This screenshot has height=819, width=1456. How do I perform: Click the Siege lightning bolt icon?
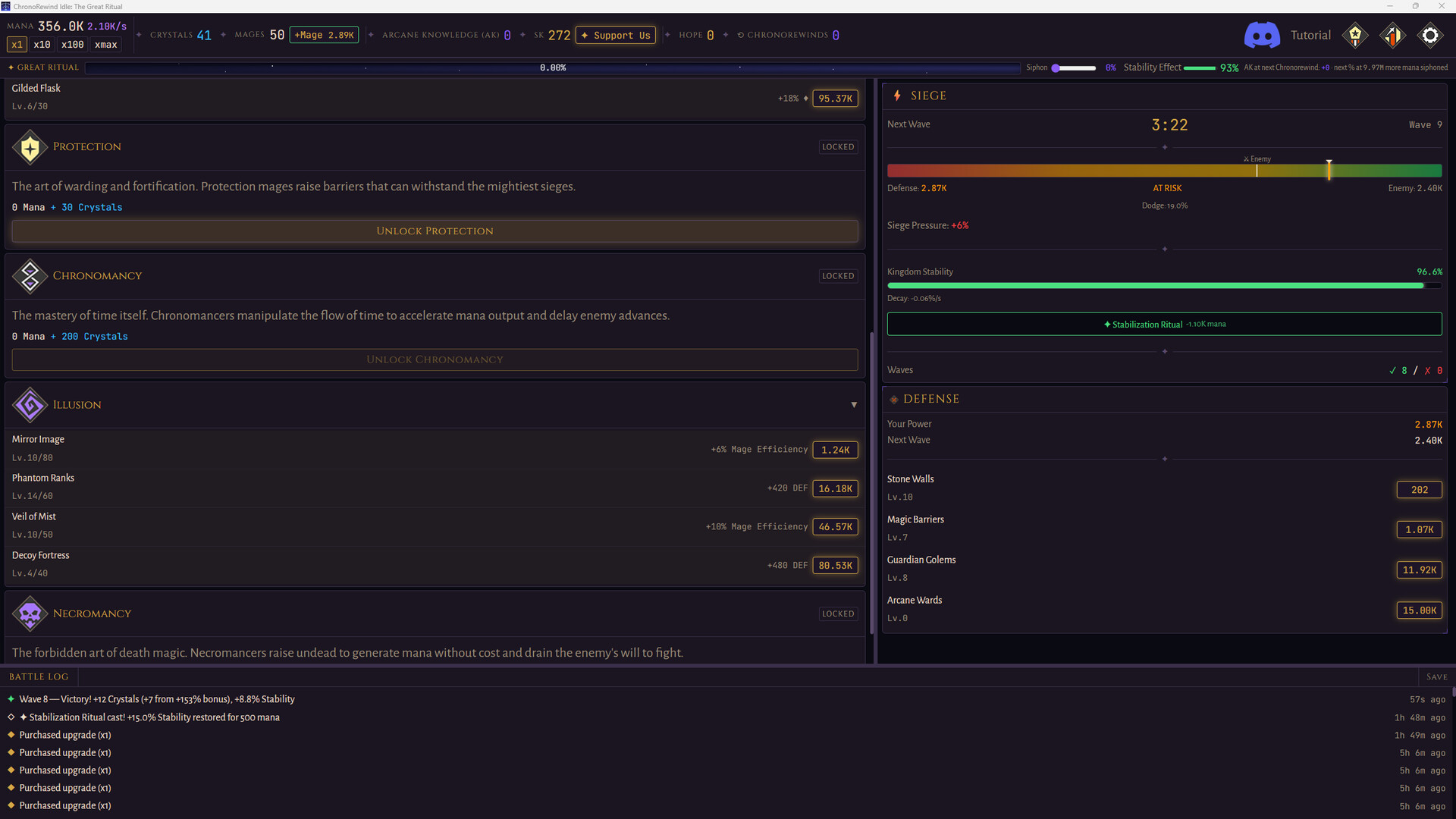pos(897,96)
